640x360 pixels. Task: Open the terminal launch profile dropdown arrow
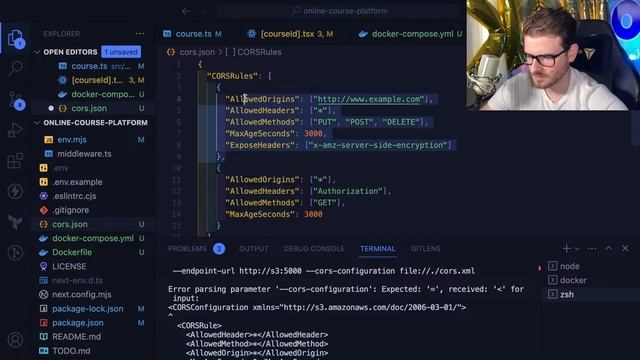pyautogui.click(x=577, y=249)
